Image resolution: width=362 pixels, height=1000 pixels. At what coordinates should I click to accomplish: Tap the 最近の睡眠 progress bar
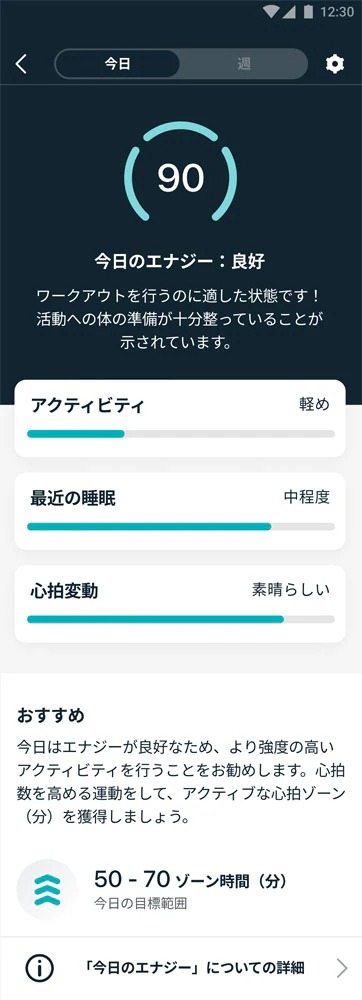[x=181, y=527]
